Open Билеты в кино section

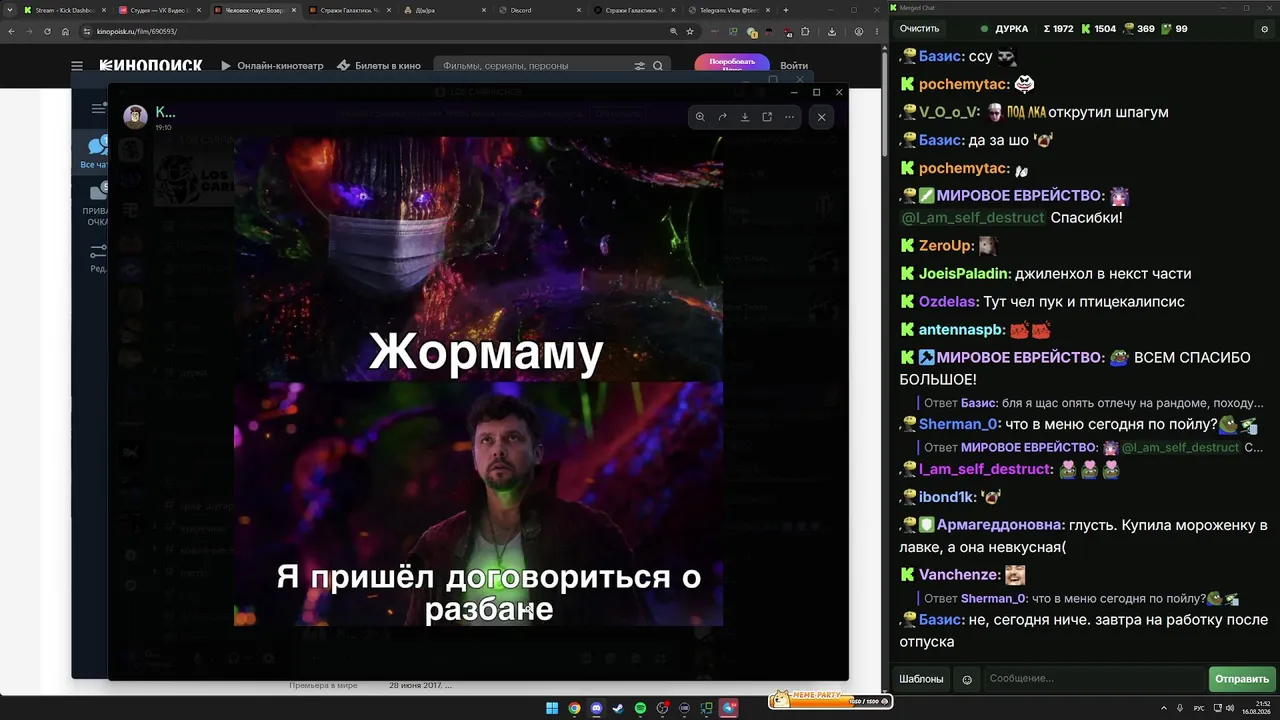379,66
